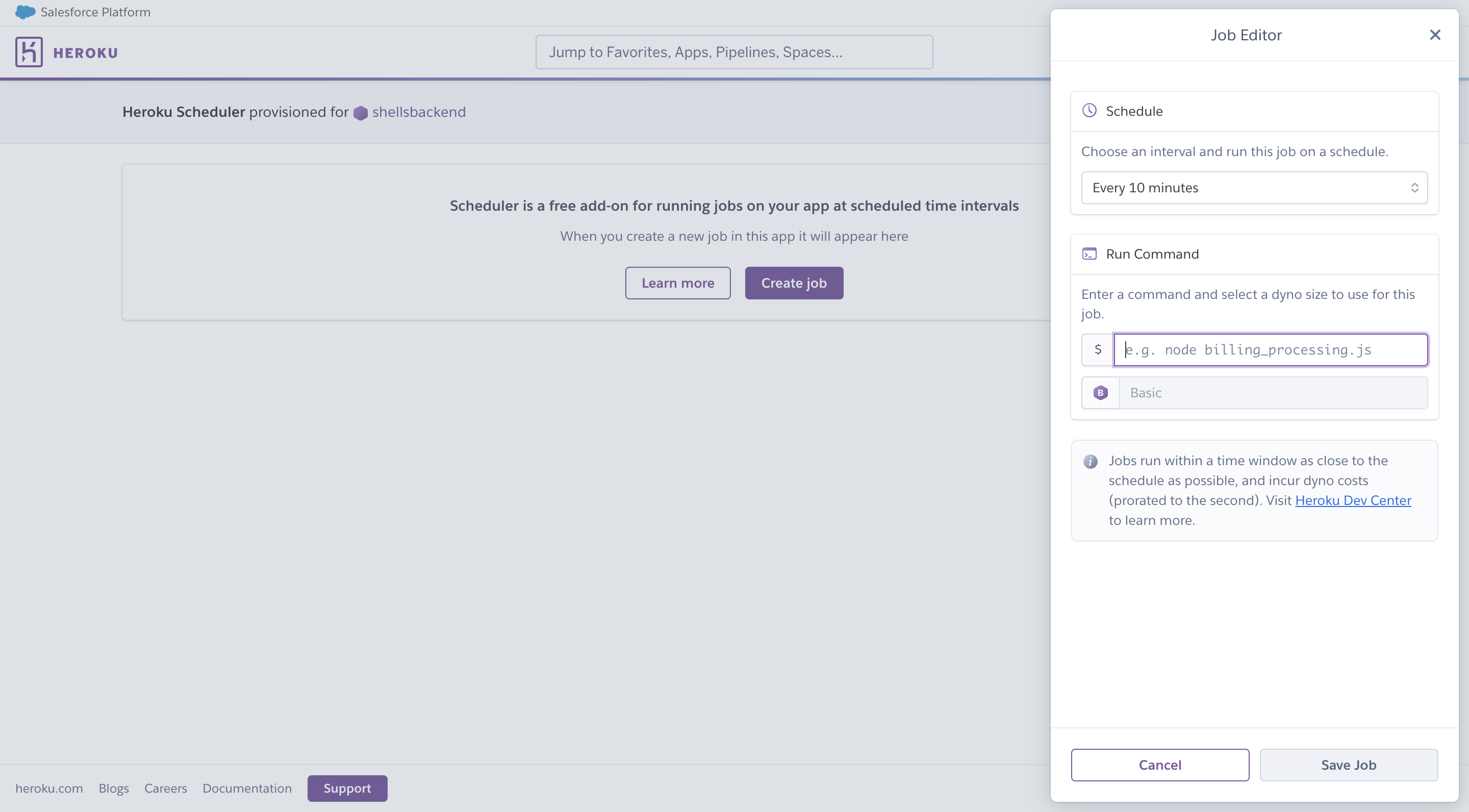Click the Basic dyno hexagon icon

click(x=1101, y=393)
